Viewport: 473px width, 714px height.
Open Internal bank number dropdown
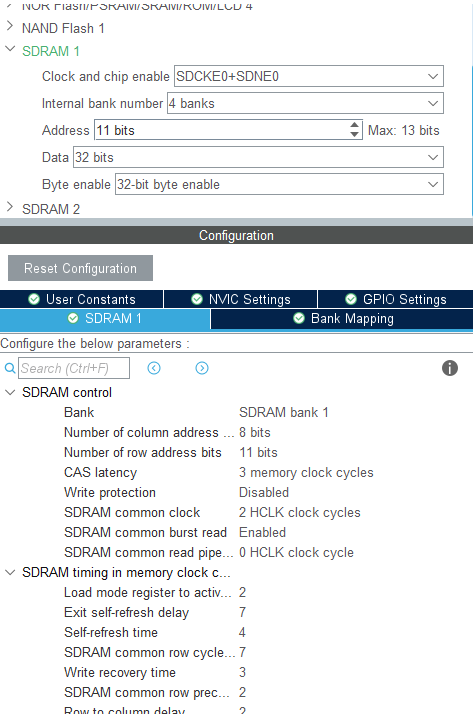coord(305,103)
